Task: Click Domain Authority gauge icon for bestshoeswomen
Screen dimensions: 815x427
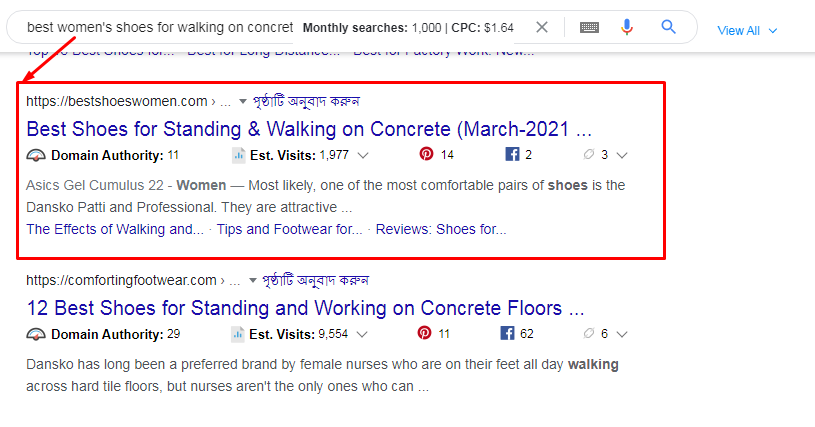Action: pyautogui.click(x=36, y=155)
